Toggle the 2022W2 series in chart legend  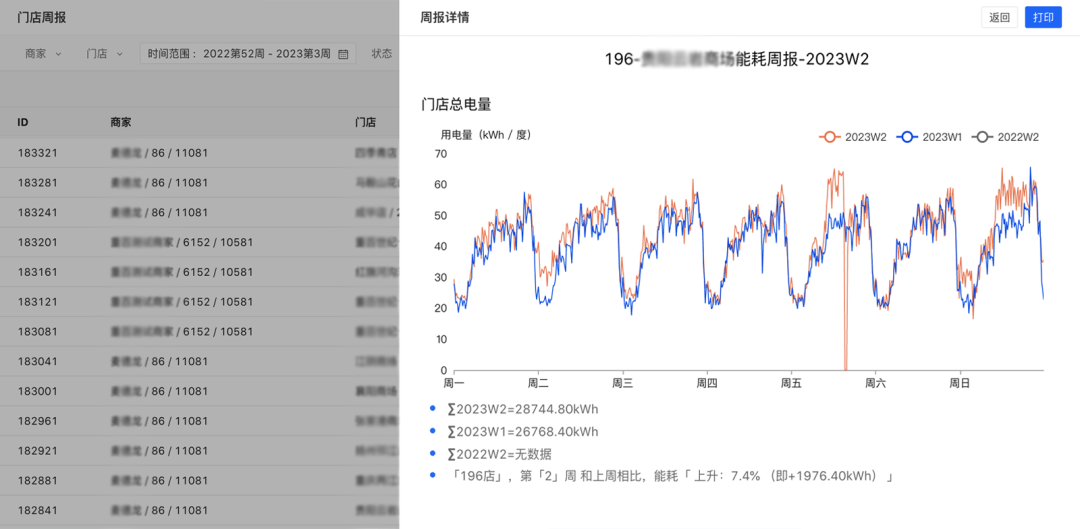coord(1017,137)
